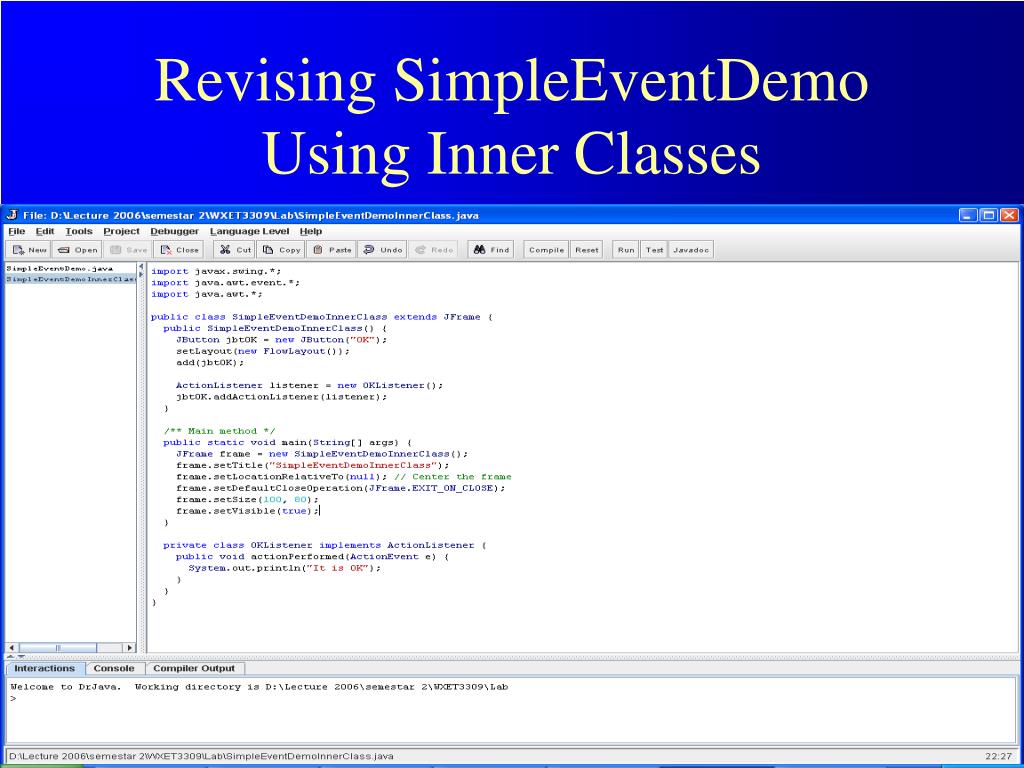1024x768 pixels.
Task: Open the Tools menu
Action: 78,231
